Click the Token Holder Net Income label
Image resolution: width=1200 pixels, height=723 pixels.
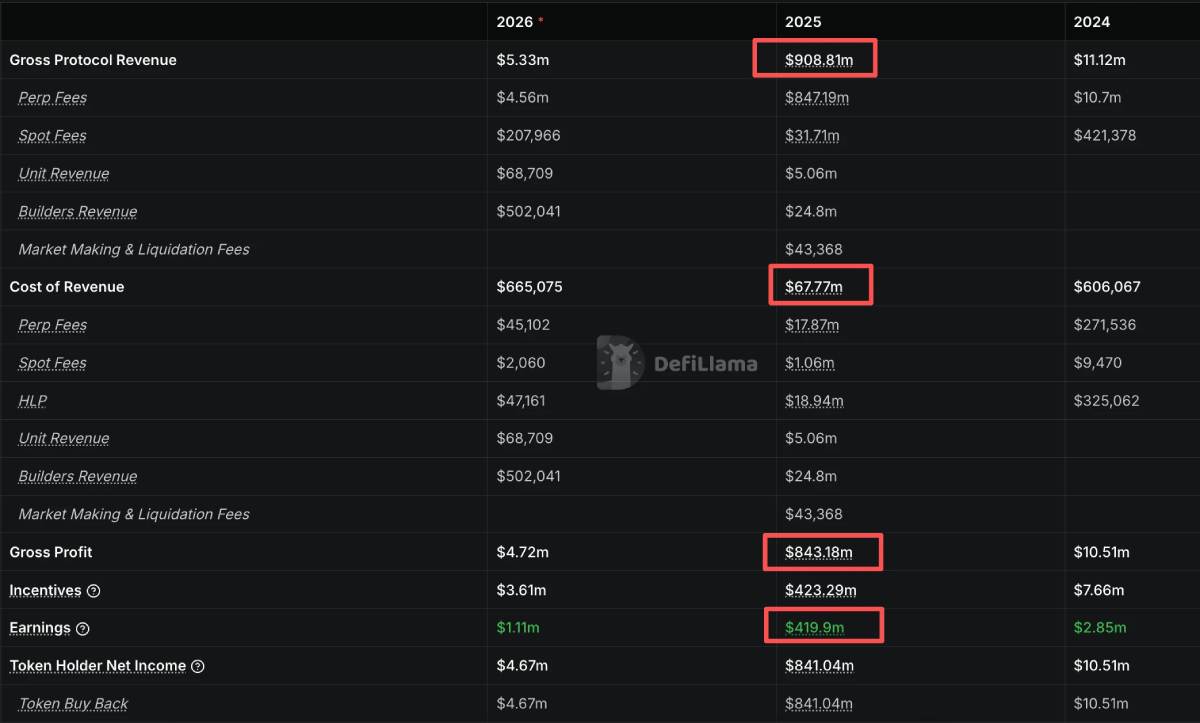point(97,666)
